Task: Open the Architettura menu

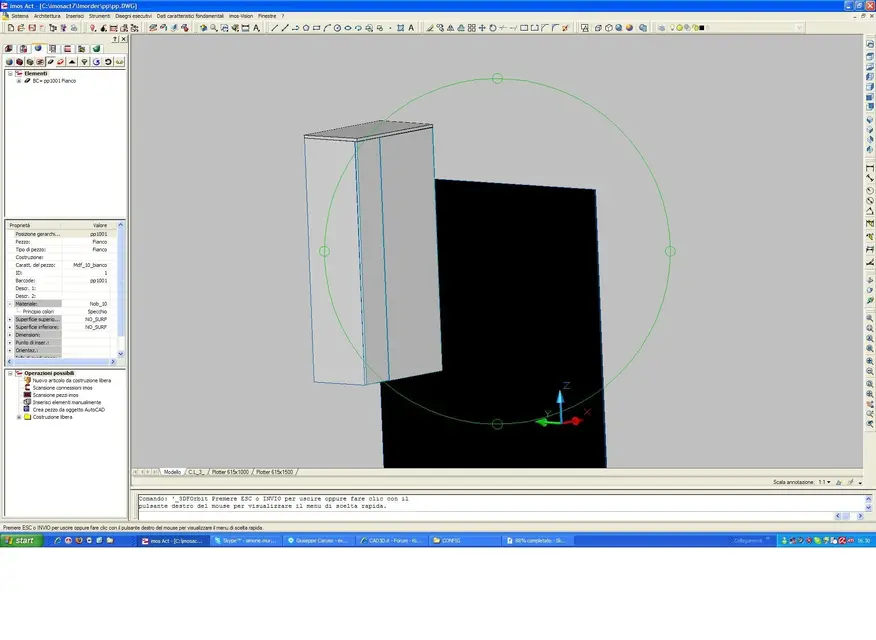Action: [x=46, y=16]
